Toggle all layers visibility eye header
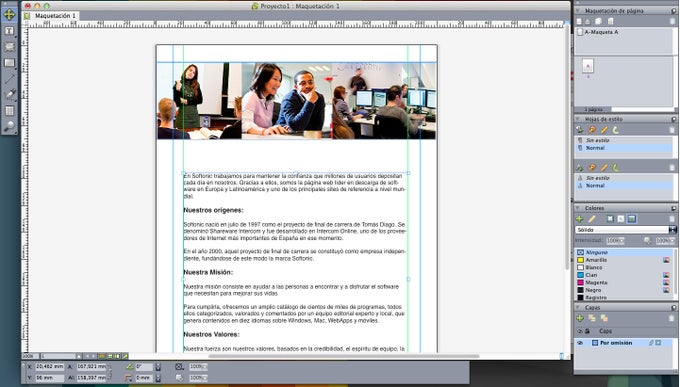680x387 pixels. (x=580, y=331)
